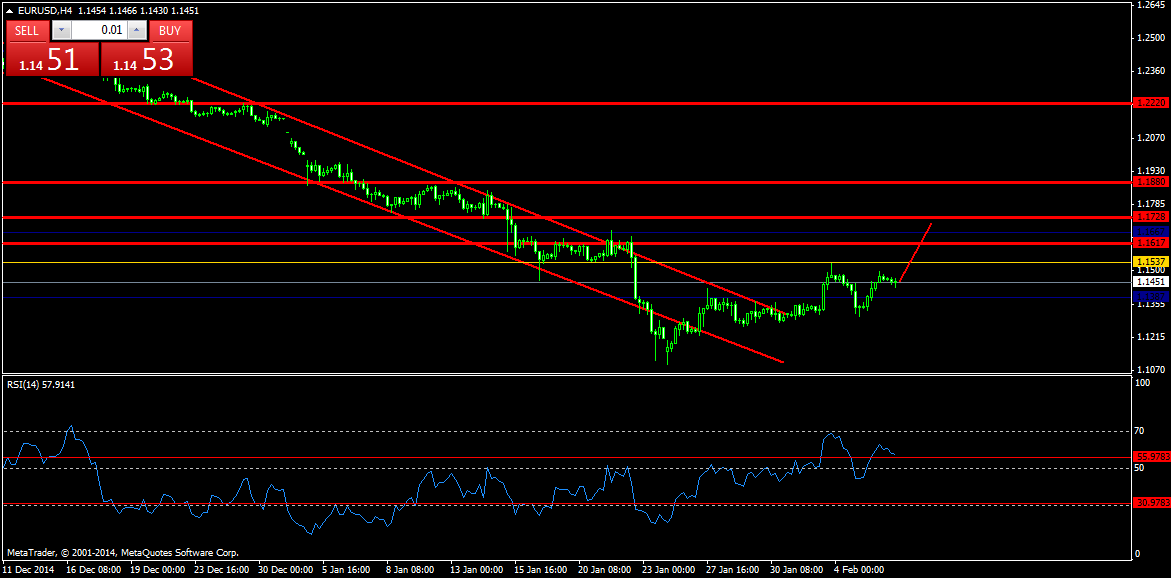Click the buy price 1.14 53 tile

coord(146,59)
